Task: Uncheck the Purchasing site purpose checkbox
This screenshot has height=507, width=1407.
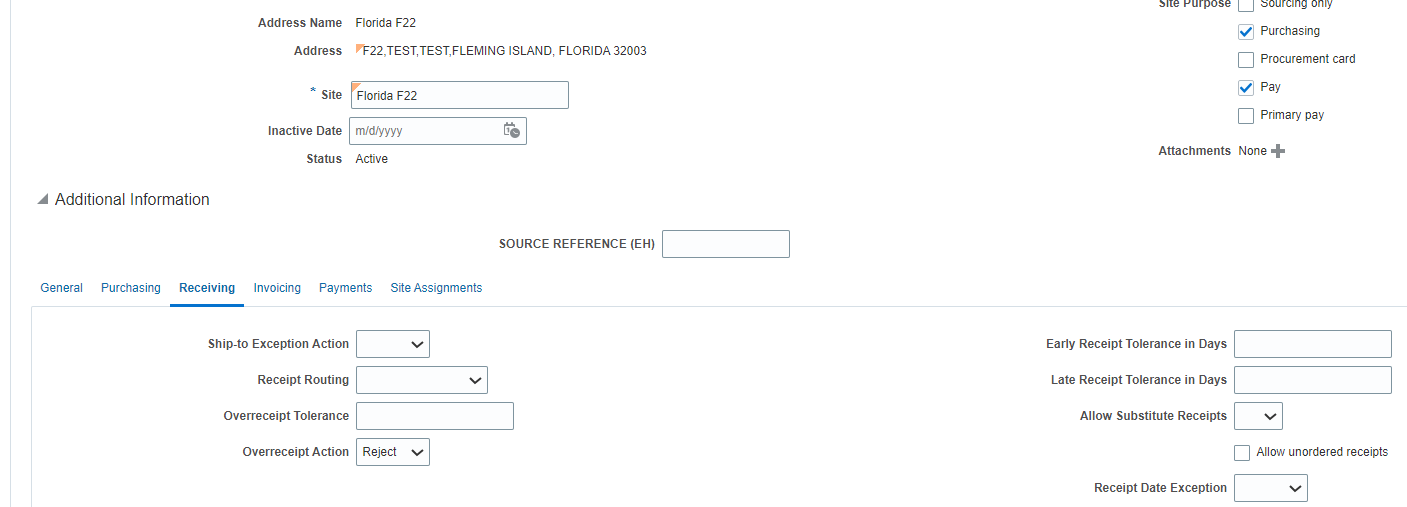Action: (1246, 32)
